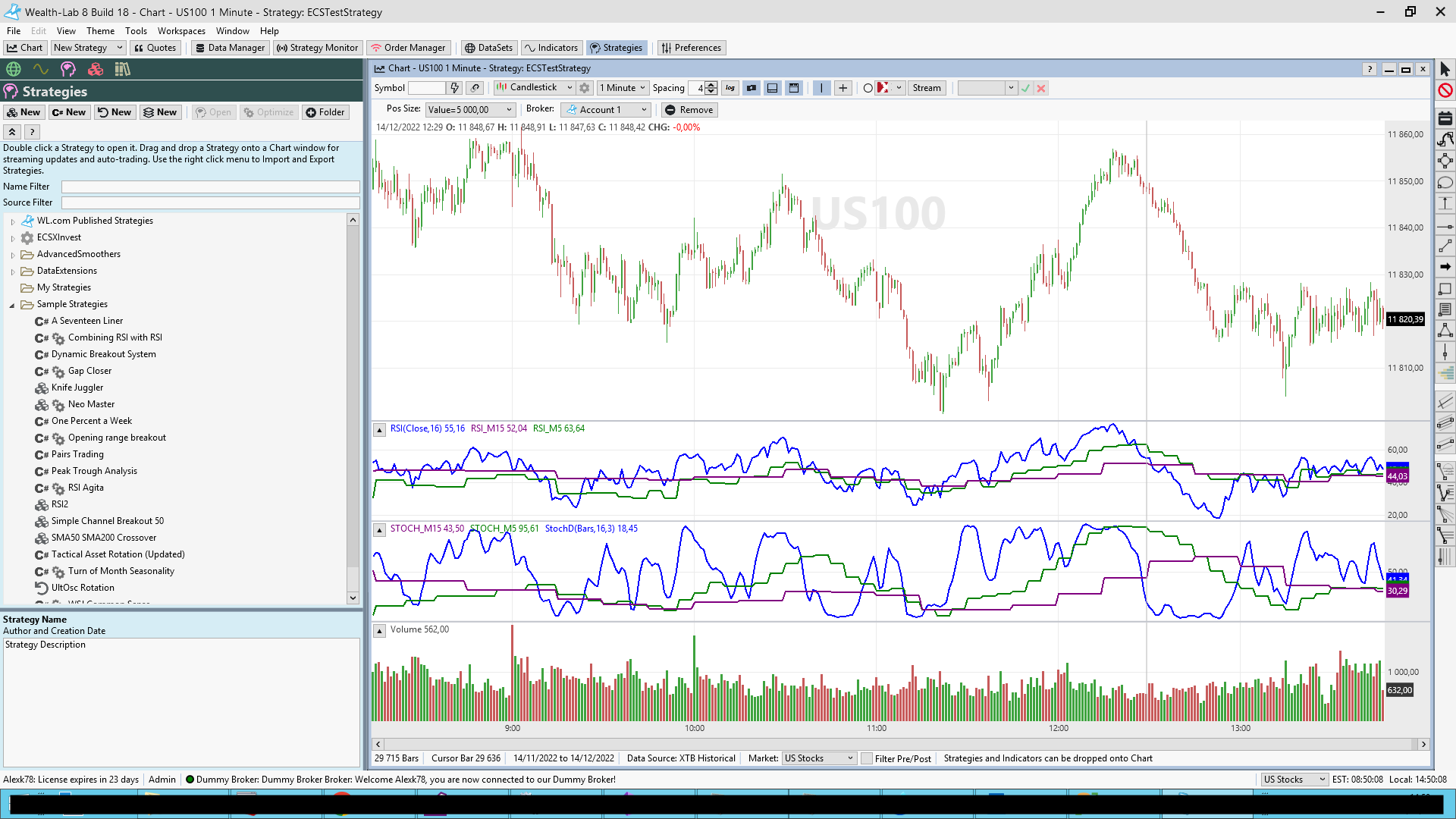Click the red cancel drawing icon
1456x819 pixels.
coord(1445,90)
